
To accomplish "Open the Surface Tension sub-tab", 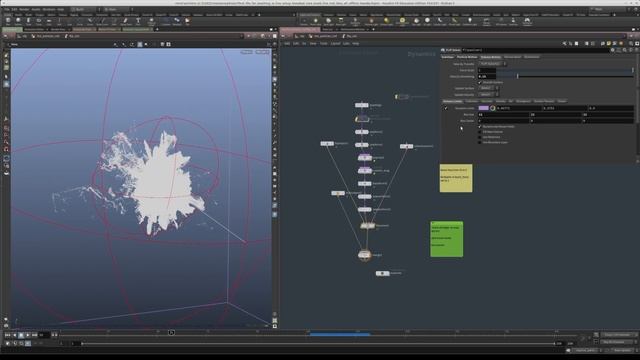I will pos(544,101).
